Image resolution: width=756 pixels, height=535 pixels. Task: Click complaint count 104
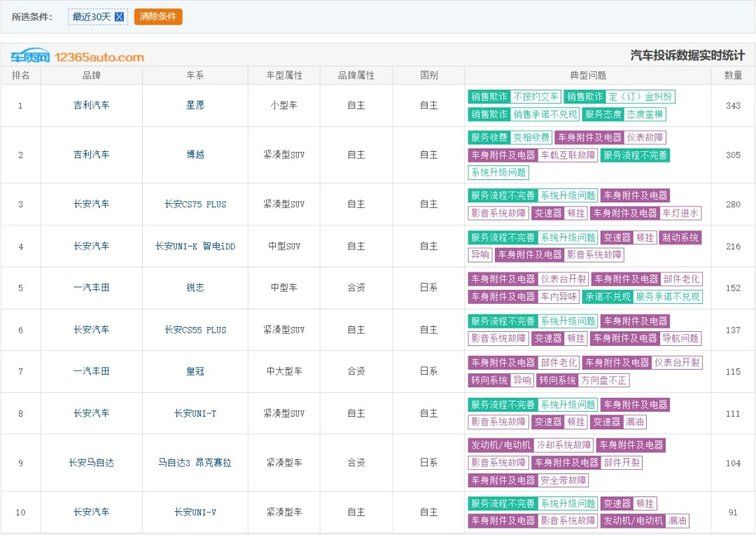pos(733,463)
